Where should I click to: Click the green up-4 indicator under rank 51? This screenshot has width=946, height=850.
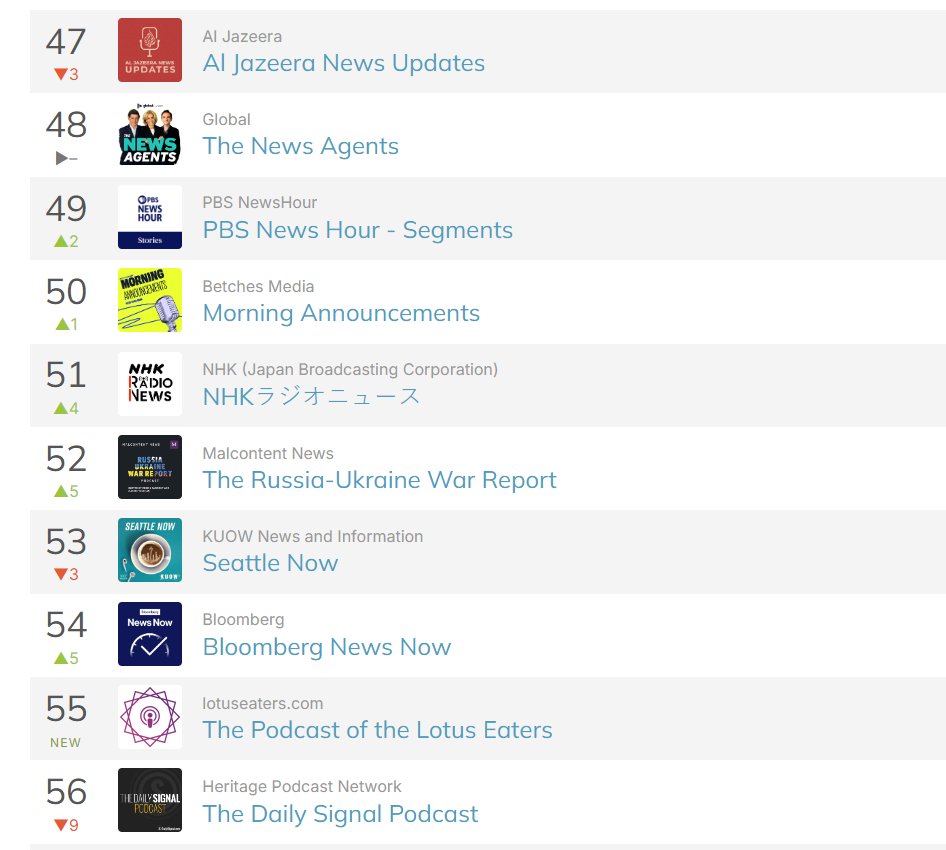(66, 408)
